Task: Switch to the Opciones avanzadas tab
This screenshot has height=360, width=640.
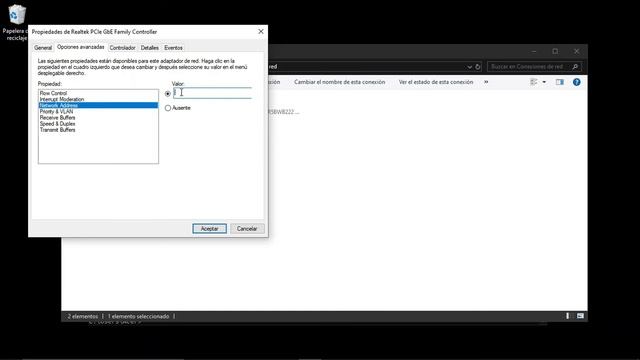Action: click(80, 47)
